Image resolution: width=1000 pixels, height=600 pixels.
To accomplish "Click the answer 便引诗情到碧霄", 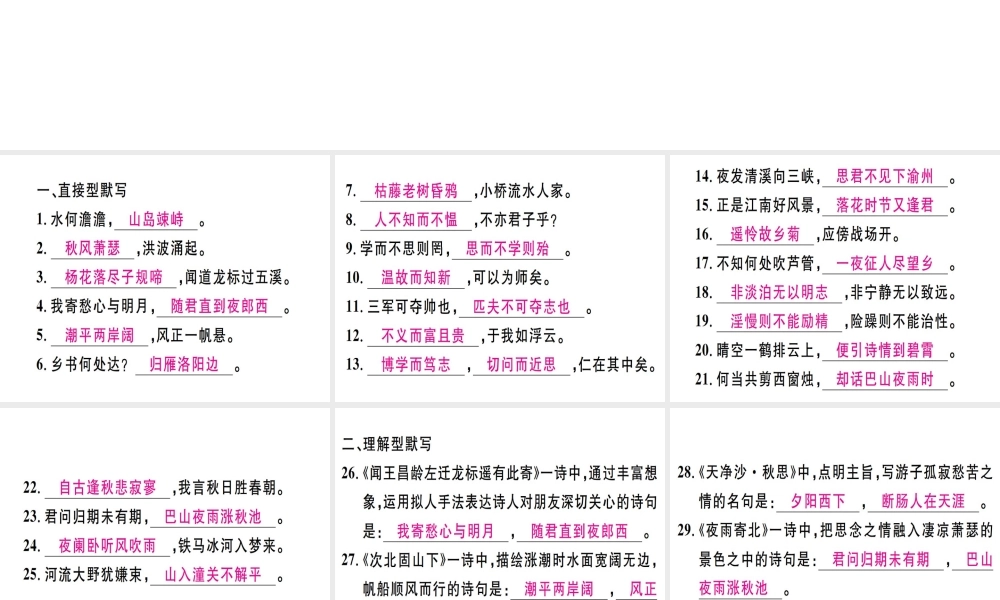I will pos(885,350).
